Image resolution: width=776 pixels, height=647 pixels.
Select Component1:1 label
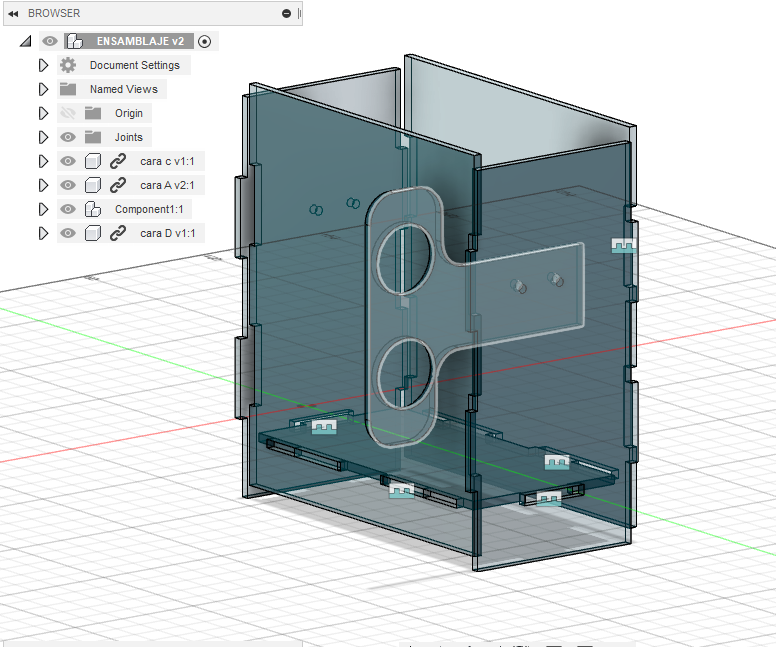pyautogui.click(x=149, y=209)
